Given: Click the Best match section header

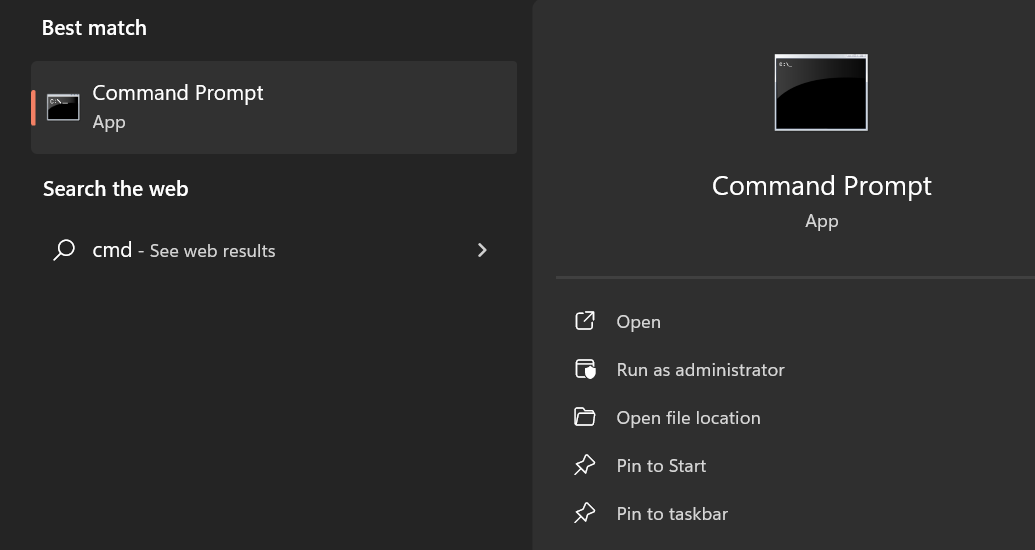Looking at the screenshot, I should (x=94, y=28).
